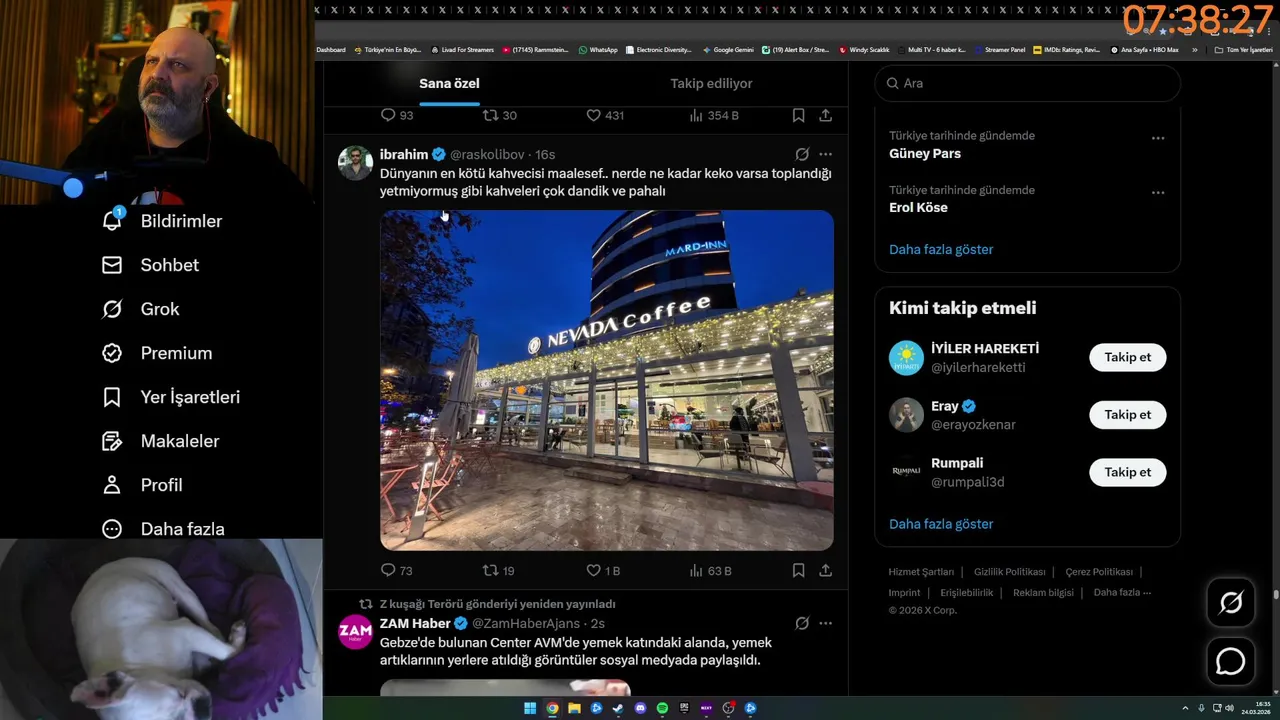Open more options on ibrahim's tweet
This screenshot has width=1280, height=720.
tap(825, 154)
